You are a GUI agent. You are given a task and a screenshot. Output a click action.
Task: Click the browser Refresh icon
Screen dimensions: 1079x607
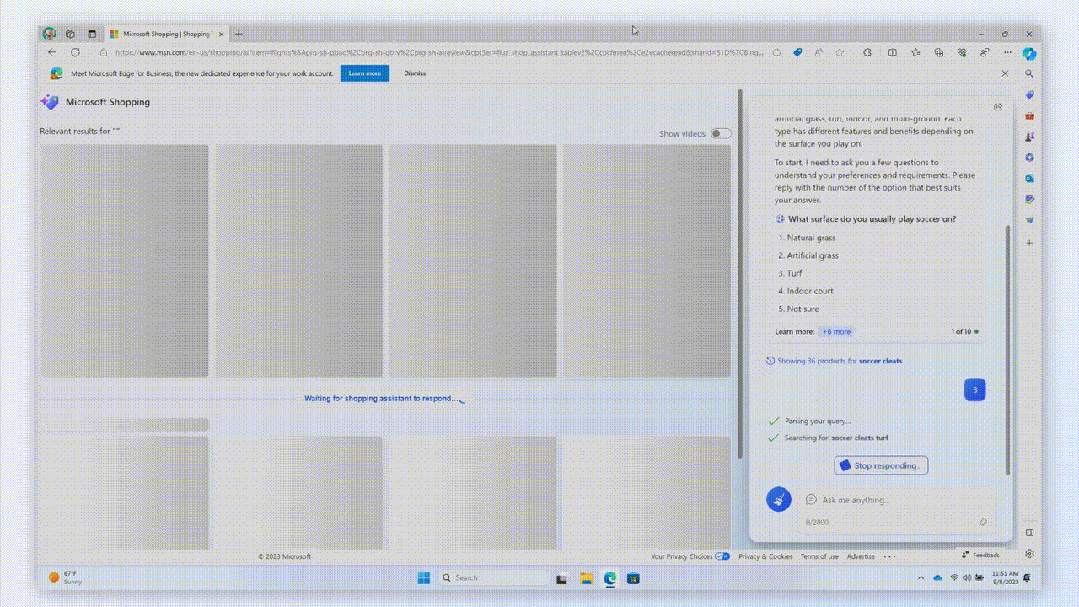coord(75,53)
